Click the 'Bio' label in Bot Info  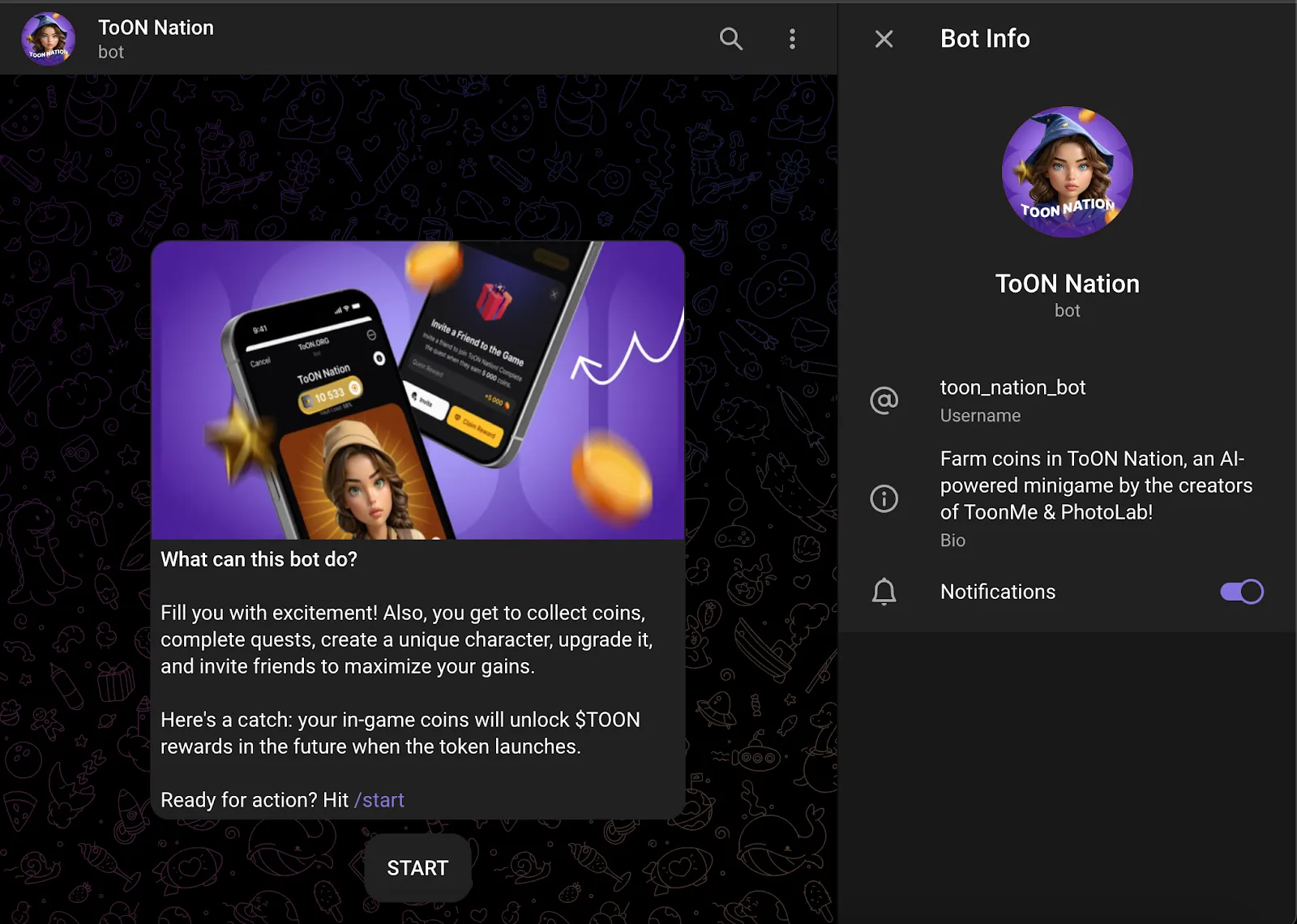[952, 541]
